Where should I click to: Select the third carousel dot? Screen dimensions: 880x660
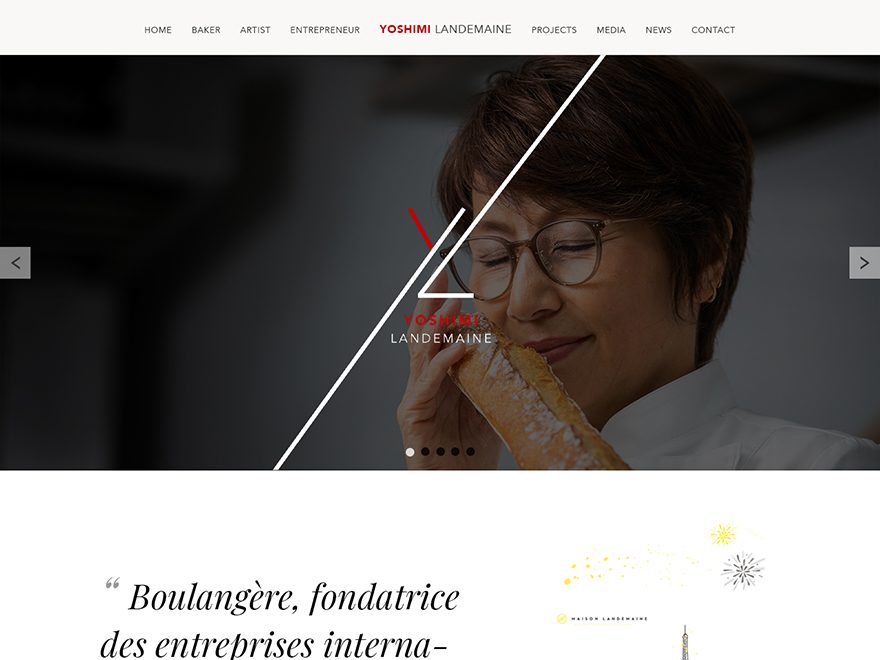(441, 452)
